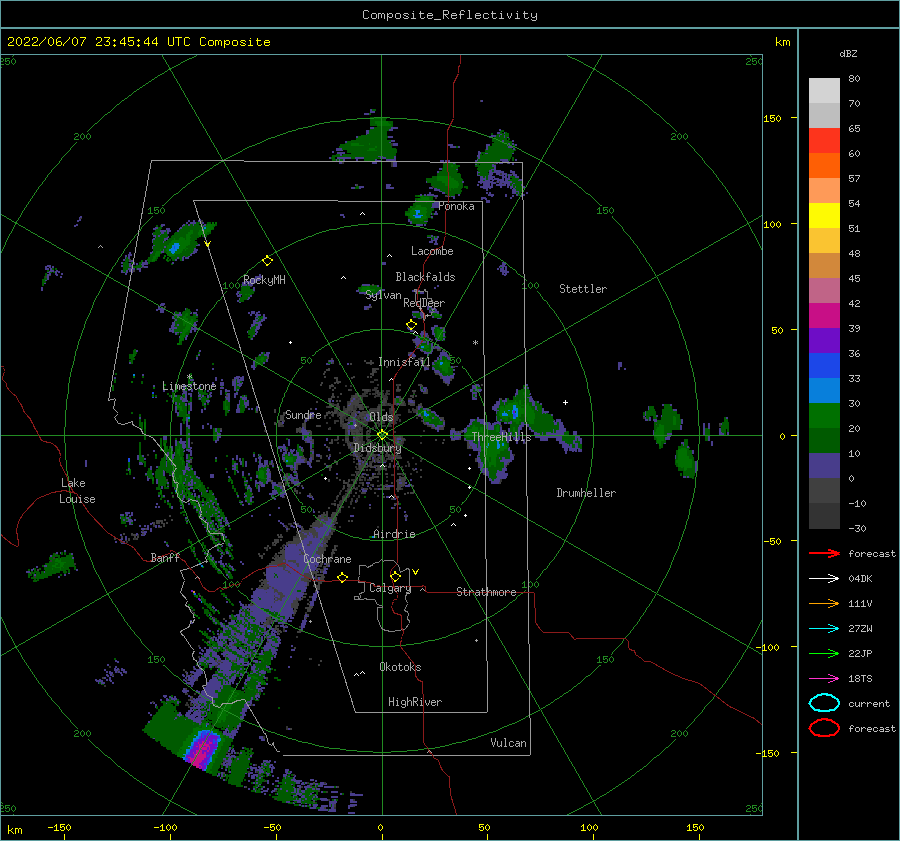Click the yellow diamond marker near Cochrane
The height and width of the screenshot is (841, 900).
click(x=343, y=577)
